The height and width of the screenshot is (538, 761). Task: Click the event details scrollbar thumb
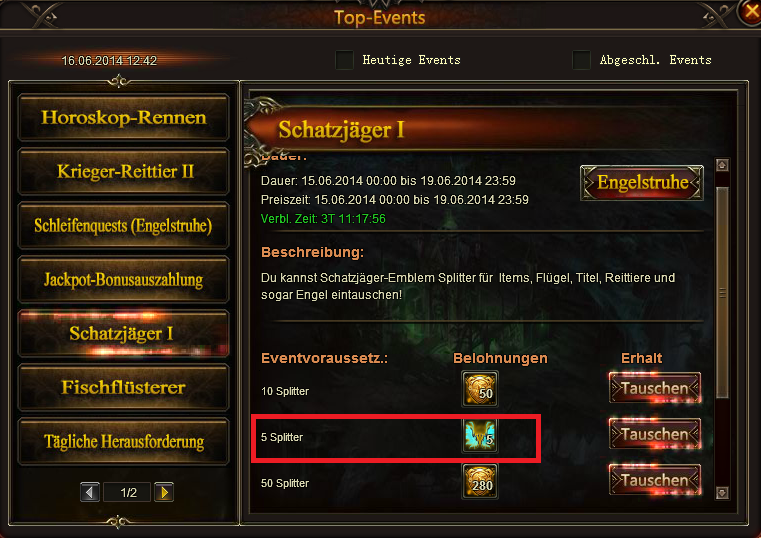coord(722,293)
